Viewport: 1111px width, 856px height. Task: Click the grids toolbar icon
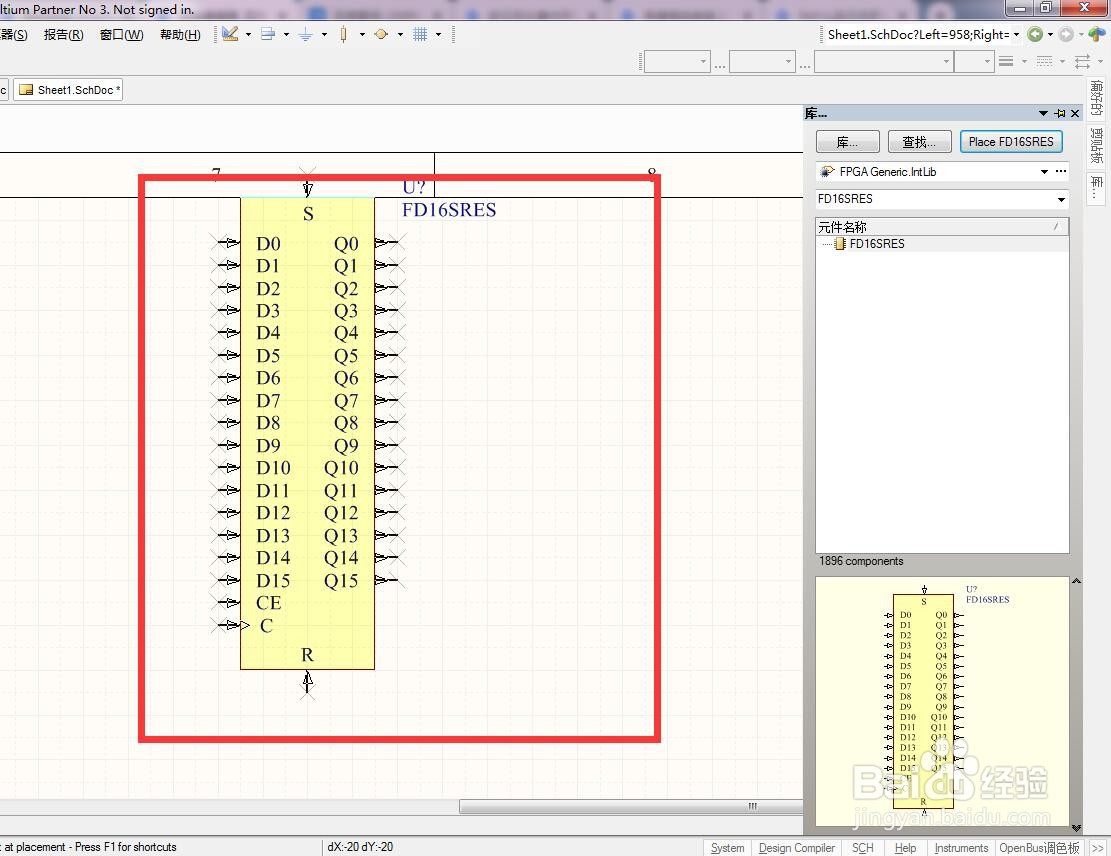click(420, 34)
